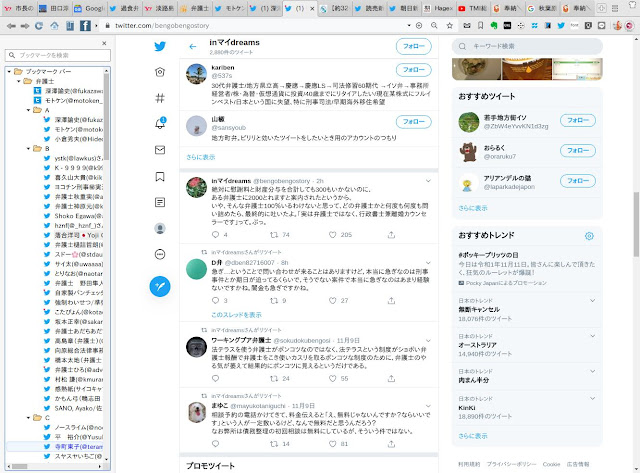Open Profile avatar icon in sidebar

160,228
